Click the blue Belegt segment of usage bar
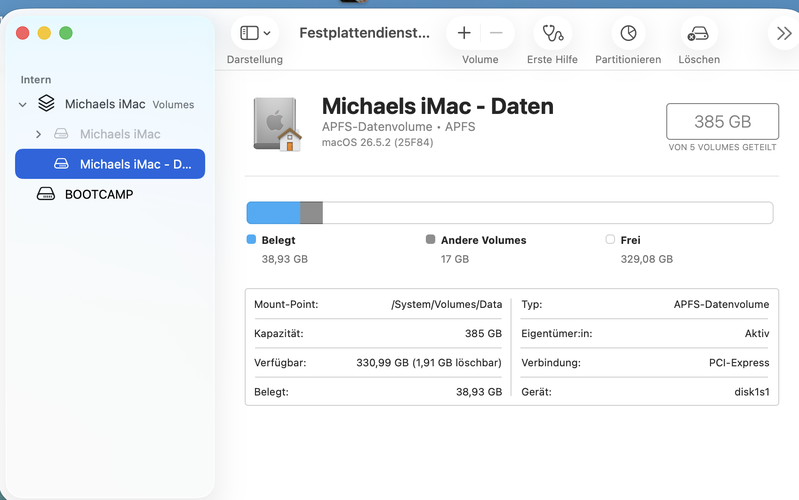The width and height of the screenshot is (799, 500). coord(273,213)
